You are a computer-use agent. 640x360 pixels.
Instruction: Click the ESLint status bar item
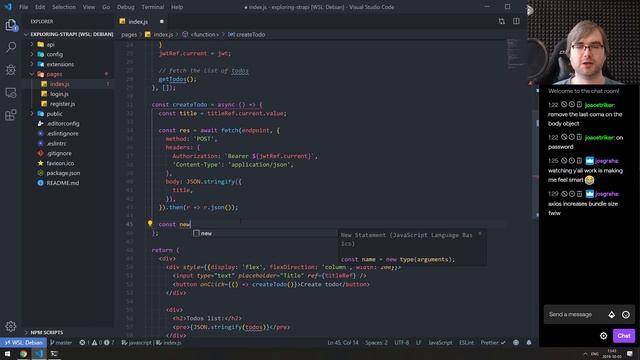click(466, 342)
